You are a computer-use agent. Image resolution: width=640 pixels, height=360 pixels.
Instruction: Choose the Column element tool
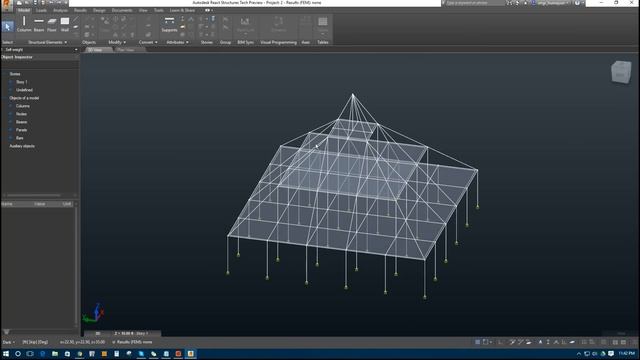click(24, 24)
